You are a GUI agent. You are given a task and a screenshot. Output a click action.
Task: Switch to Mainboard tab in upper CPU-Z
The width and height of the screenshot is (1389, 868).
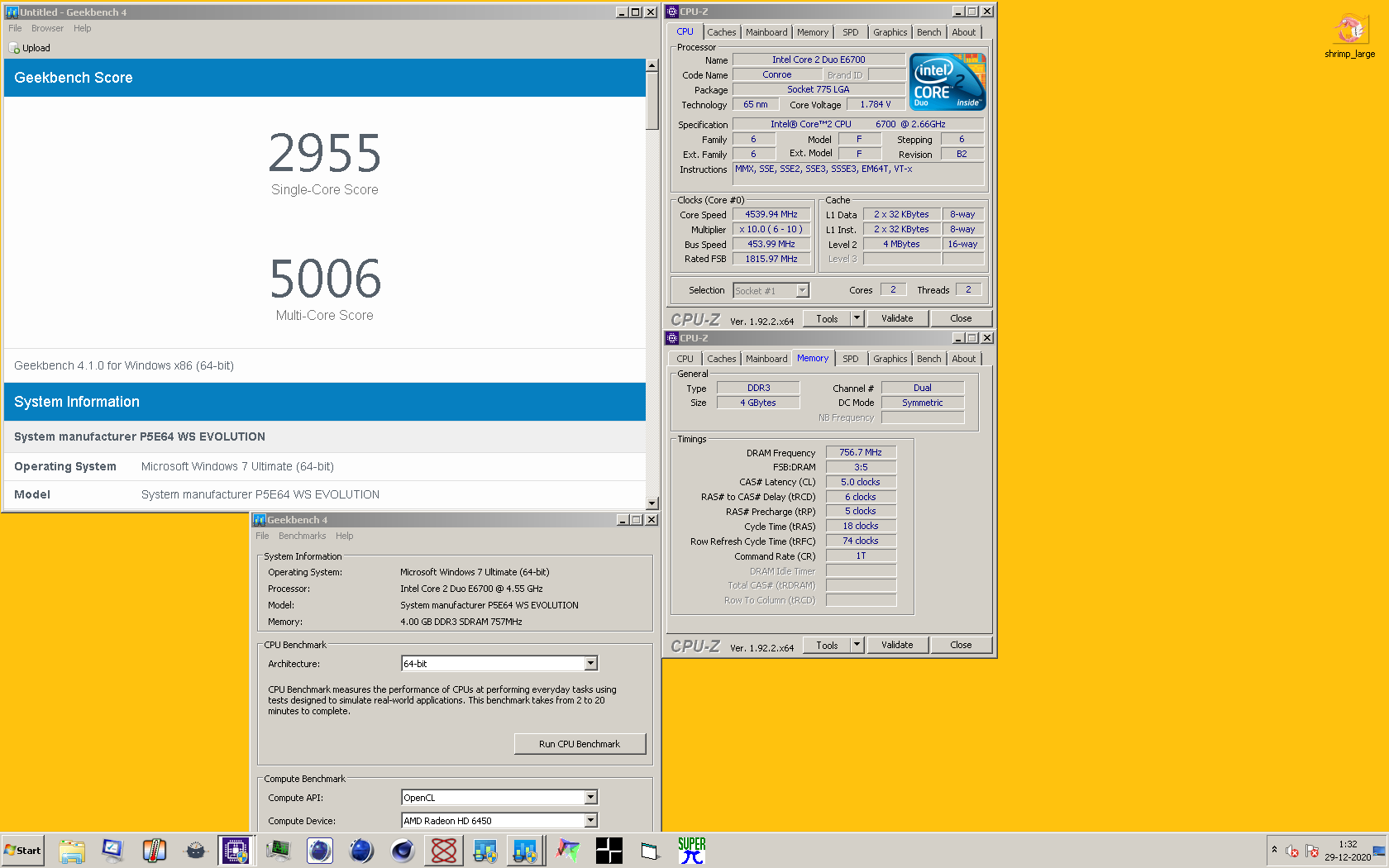coord(766,32)
